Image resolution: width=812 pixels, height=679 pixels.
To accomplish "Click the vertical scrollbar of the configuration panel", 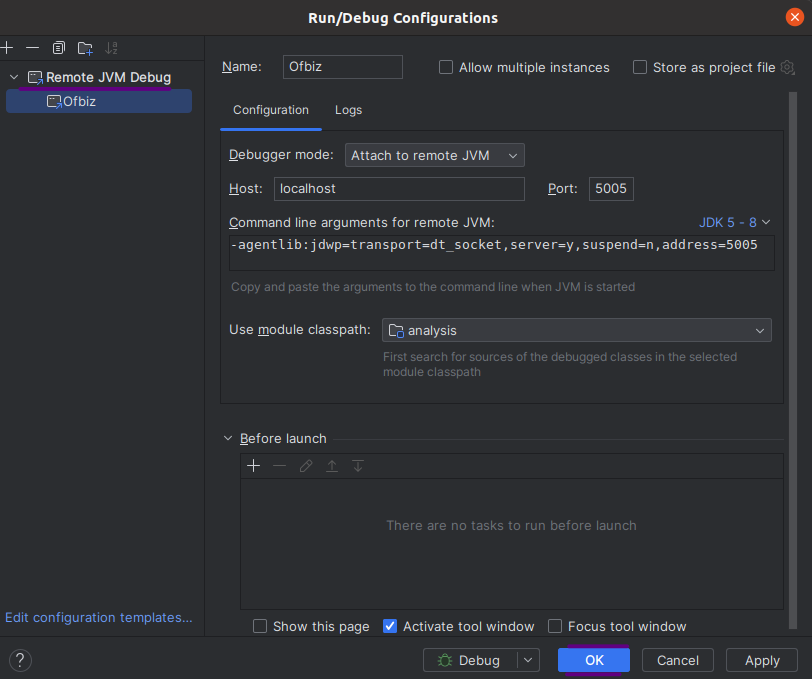I will point(792,360).
